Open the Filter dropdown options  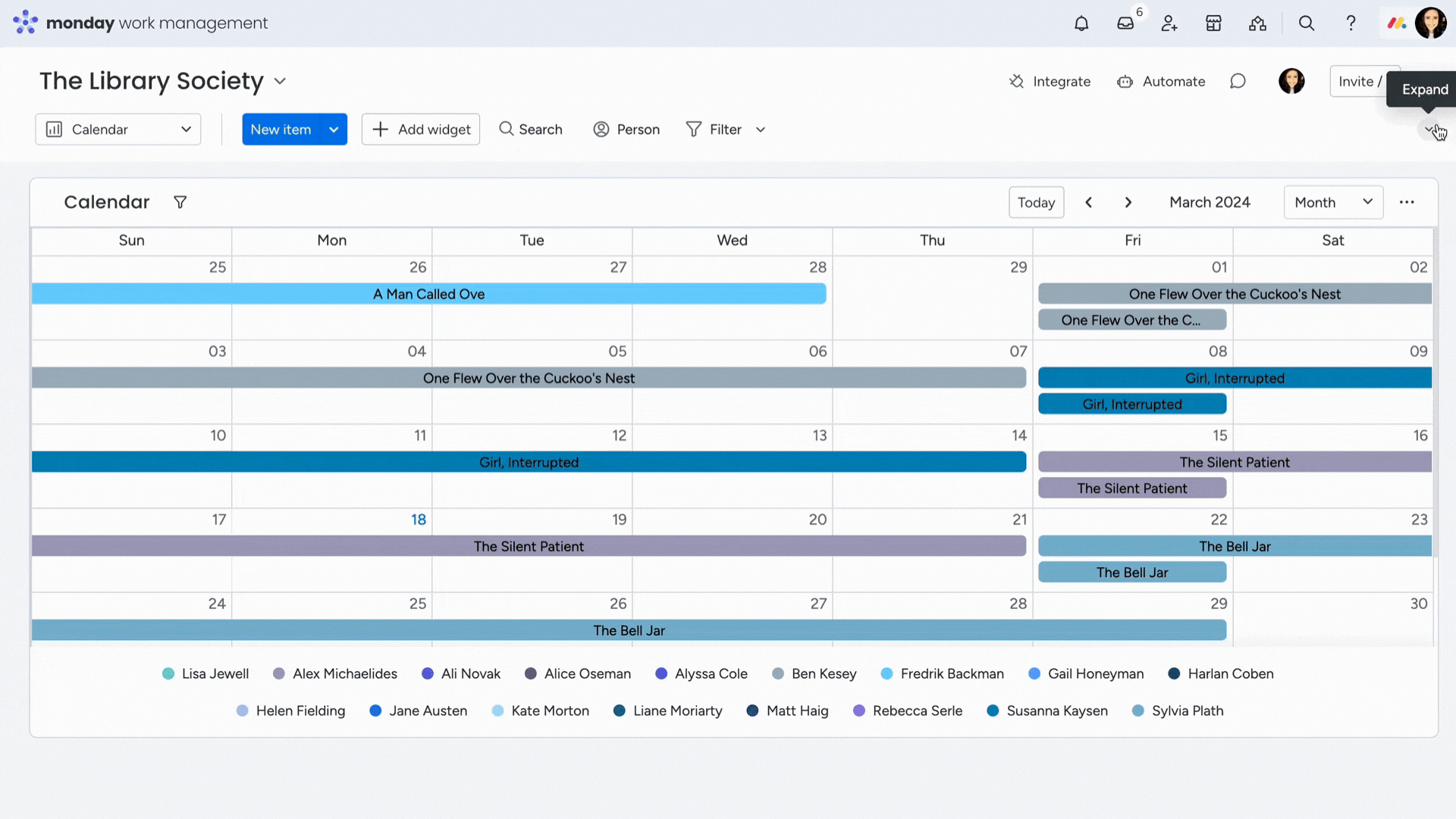pos(761,128)
